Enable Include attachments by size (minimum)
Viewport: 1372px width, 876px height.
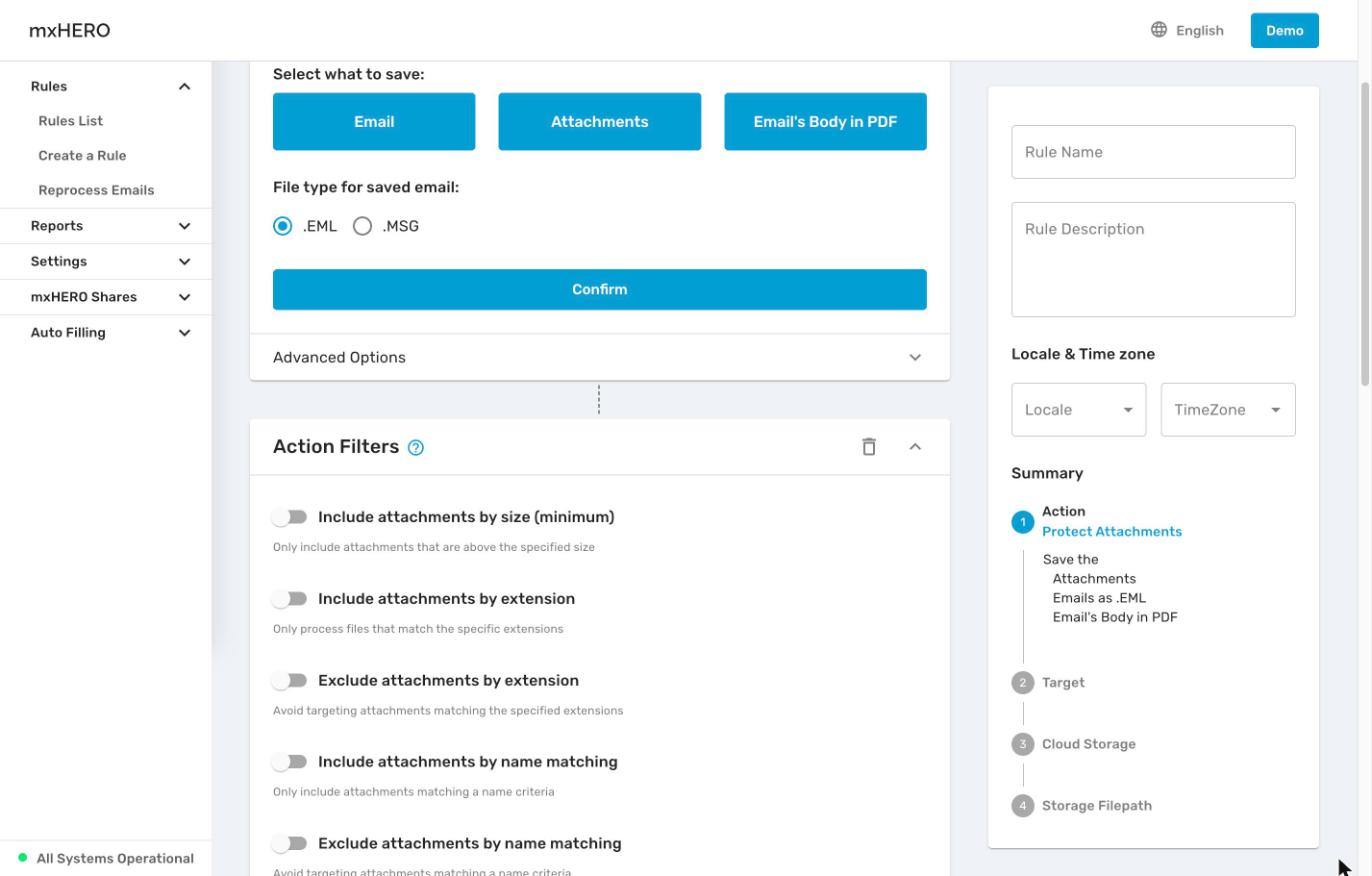tap(290, 517)
